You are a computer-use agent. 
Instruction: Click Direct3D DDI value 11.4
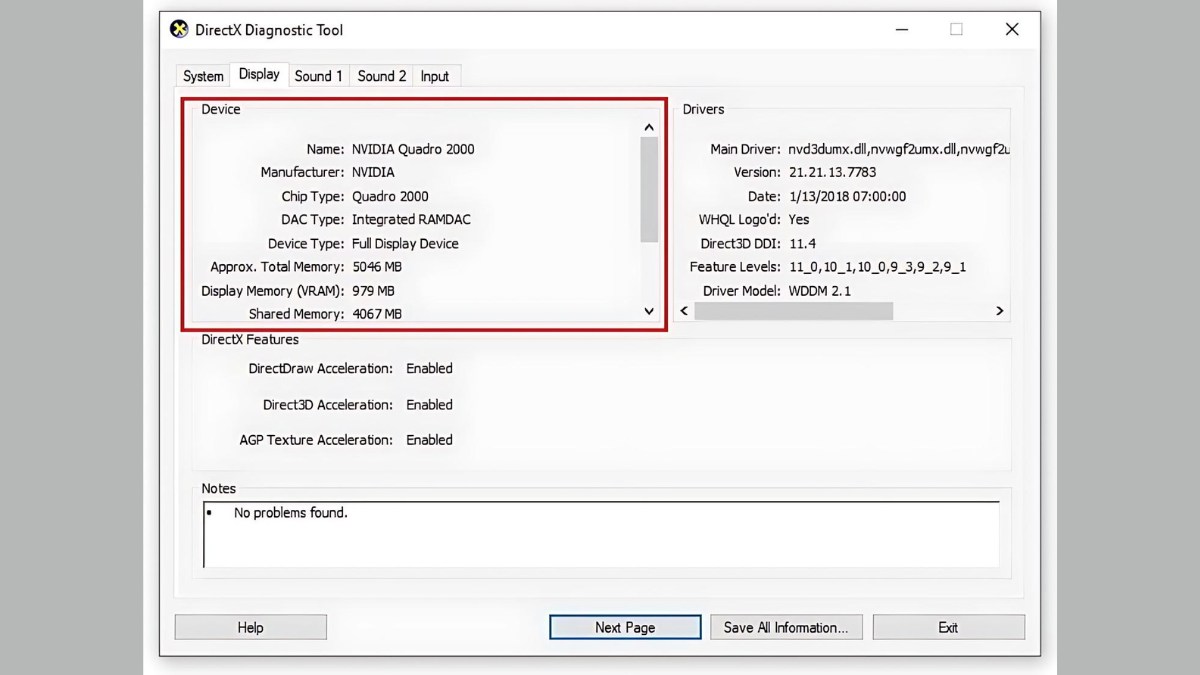(802, 243)
